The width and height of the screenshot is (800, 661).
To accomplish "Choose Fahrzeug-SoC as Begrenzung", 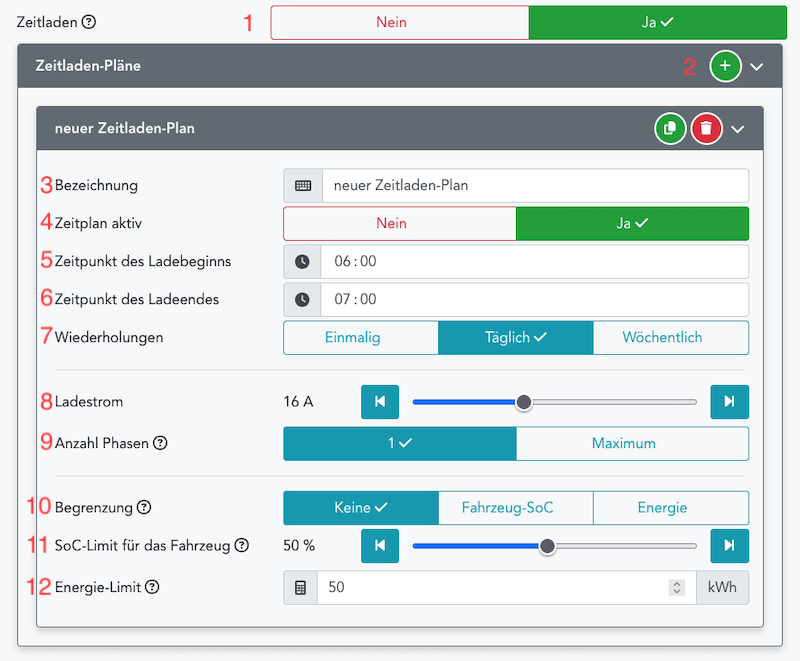I will point(515,508).
